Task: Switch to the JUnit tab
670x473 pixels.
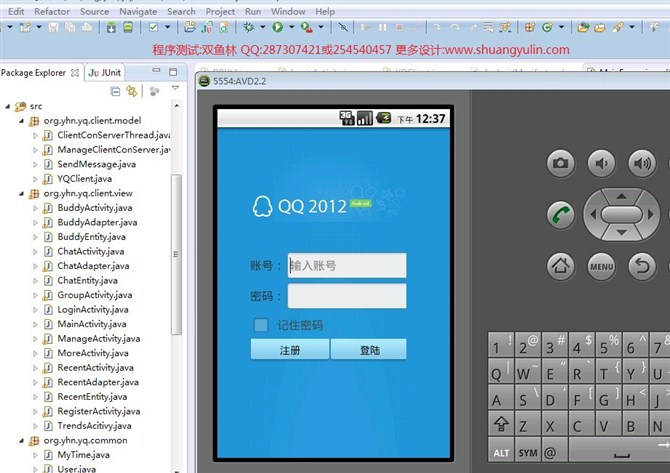Action: (x=105, y=73)
